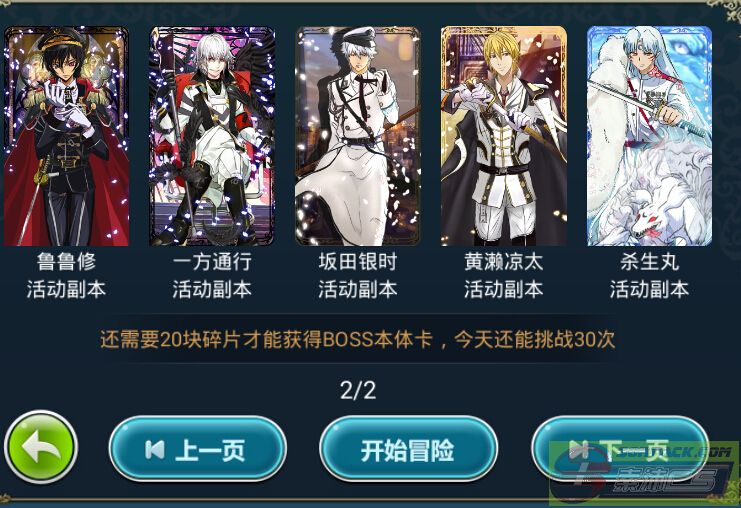
Task: Click the fragment requirement message text
Action: 358,339
